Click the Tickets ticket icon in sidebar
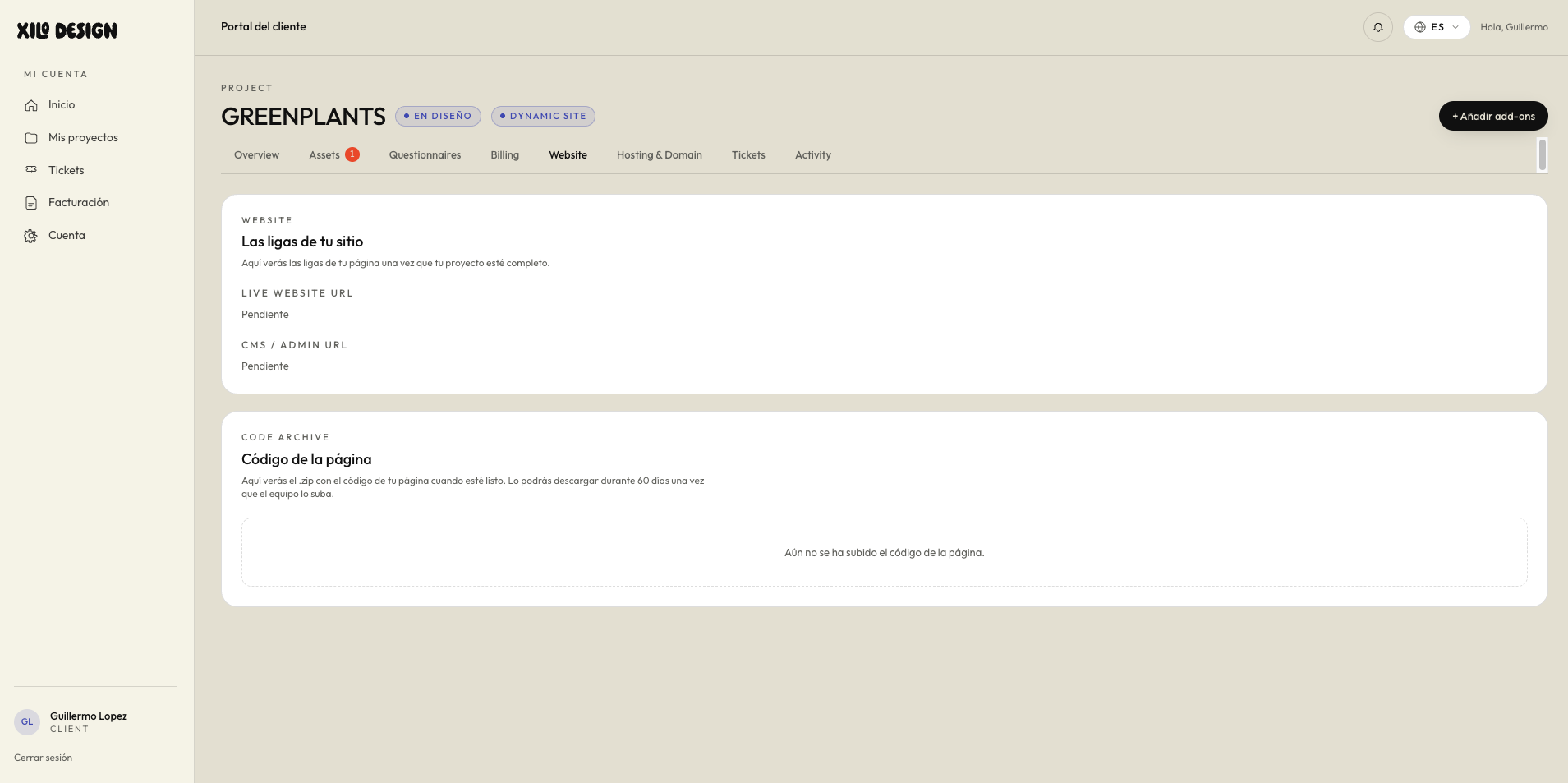Image resolution: width=1568 pixels, height=783 pixels. point(31,170)
